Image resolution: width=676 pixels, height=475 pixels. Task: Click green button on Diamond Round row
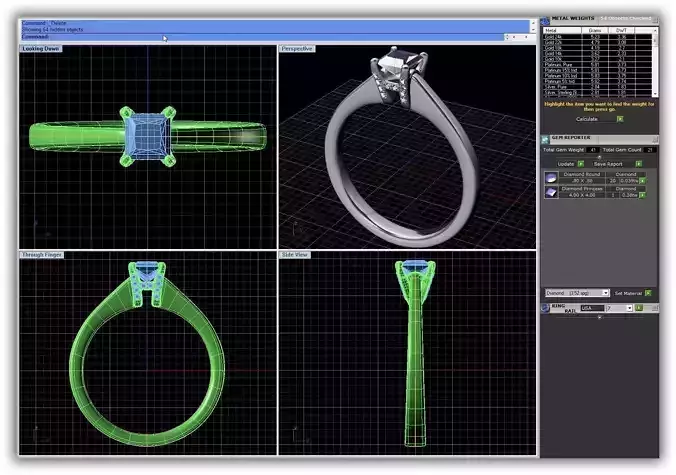[642, 181]
